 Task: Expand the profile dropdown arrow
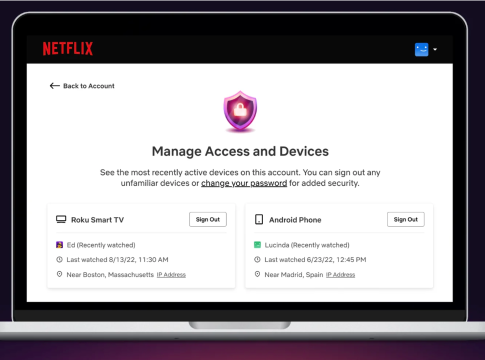435,49
